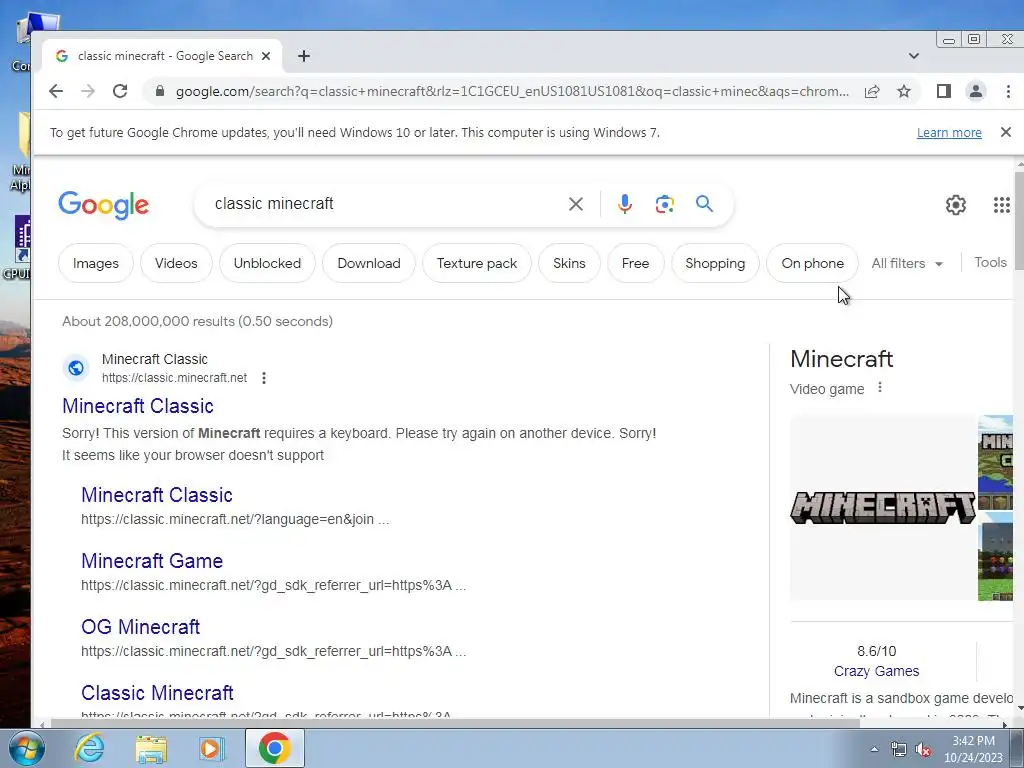The height and width of the screenshot is (768, 1024).
Task: Click the classic.minecraft.net globe favicon
Action: pos(76,368)
